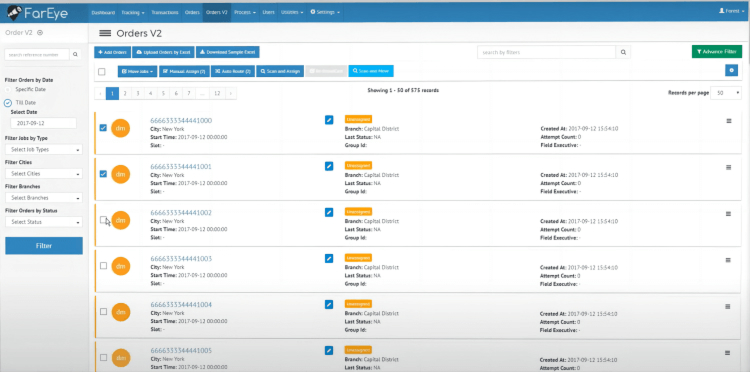
Task: Open the Orders nav item
Action: [x=192, y=12]
